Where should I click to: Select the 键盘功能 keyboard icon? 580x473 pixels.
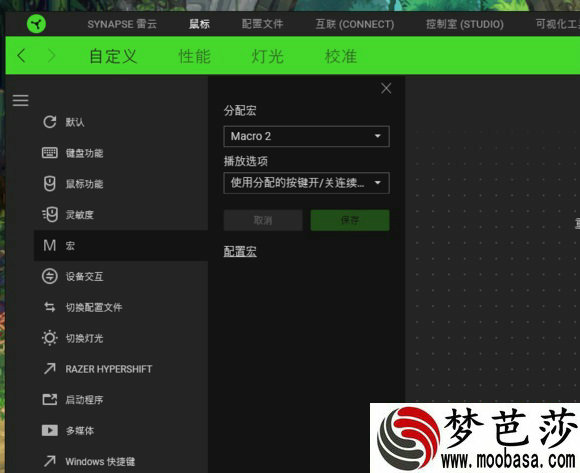50,153
